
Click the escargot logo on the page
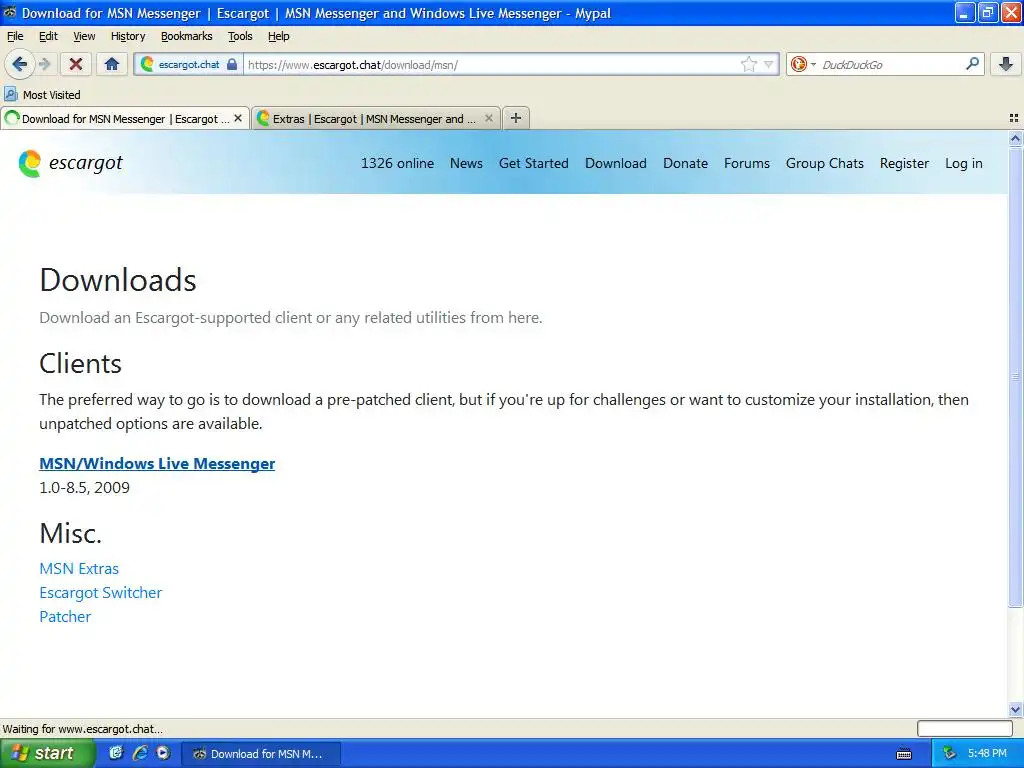71,163
